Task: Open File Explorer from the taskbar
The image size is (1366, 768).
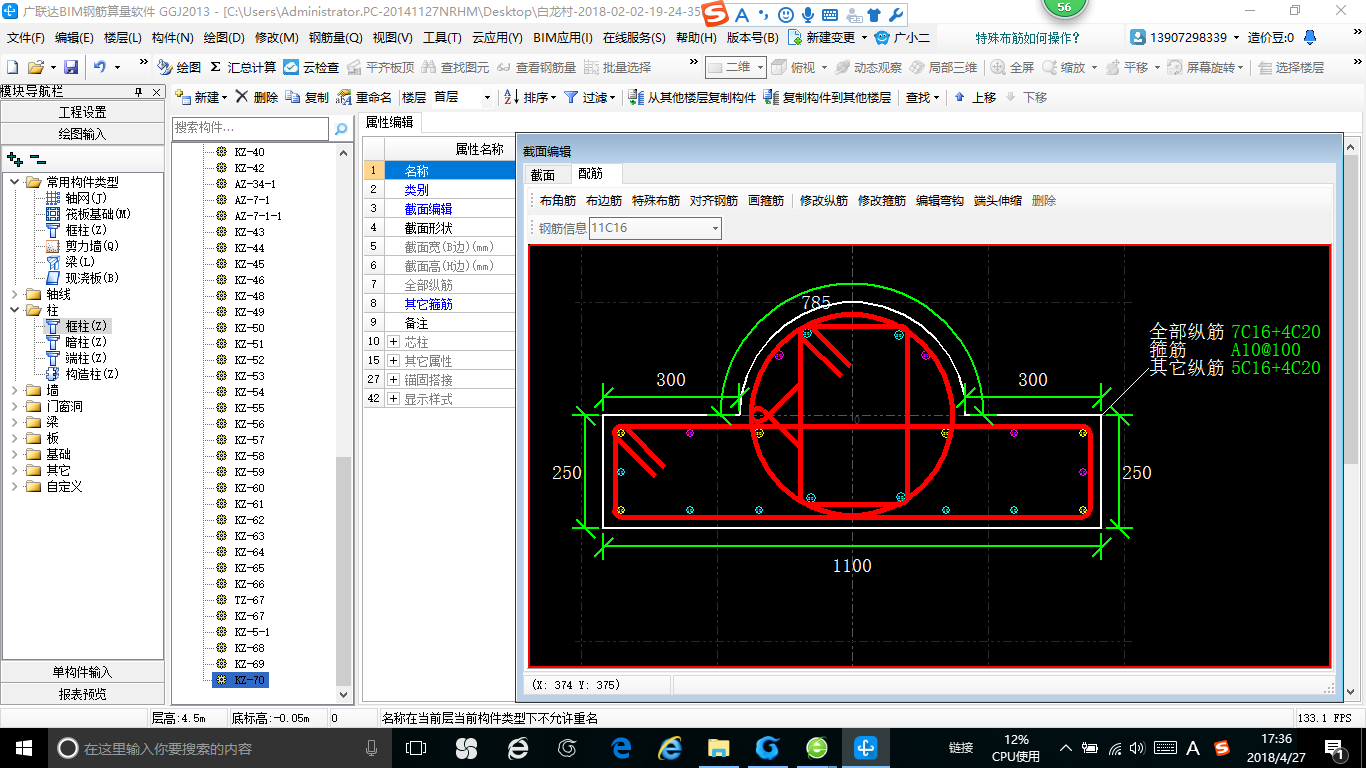Action: coord(719,747)
